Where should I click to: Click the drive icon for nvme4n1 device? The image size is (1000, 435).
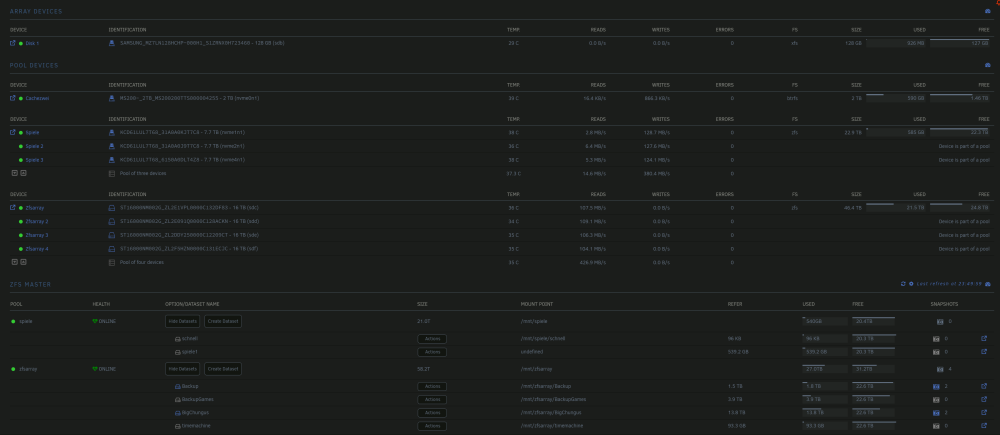[x=112, y=160]
